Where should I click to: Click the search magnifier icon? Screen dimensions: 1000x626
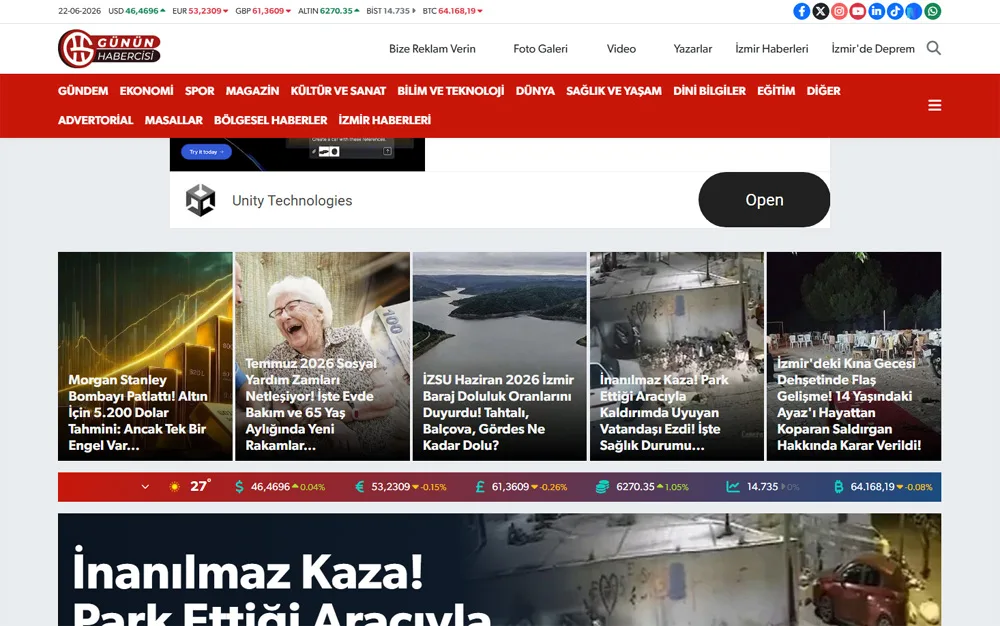(x=934, y=48)
